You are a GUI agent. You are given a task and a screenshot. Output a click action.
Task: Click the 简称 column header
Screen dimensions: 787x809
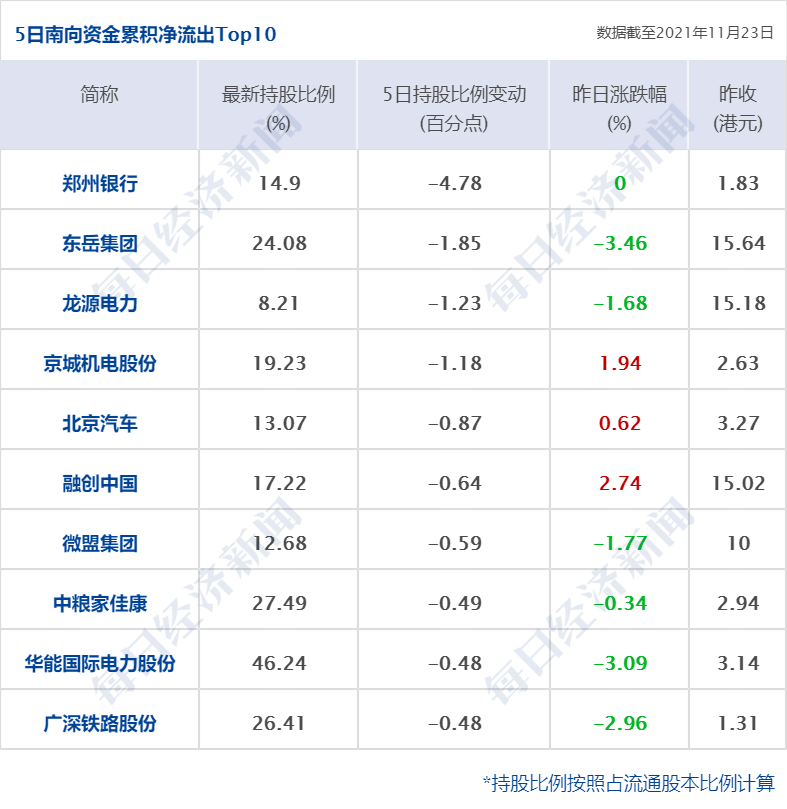[99, 95]
